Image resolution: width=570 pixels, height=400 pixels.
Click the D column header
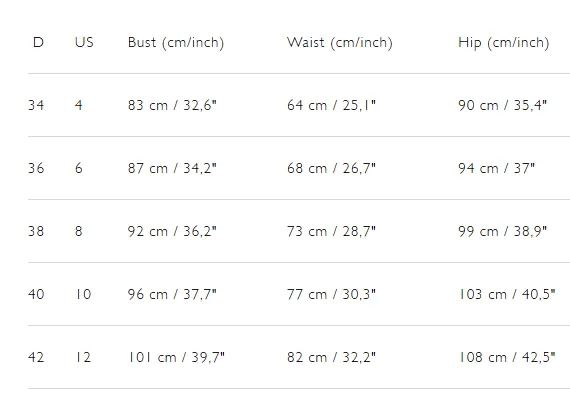pos(38,43)
